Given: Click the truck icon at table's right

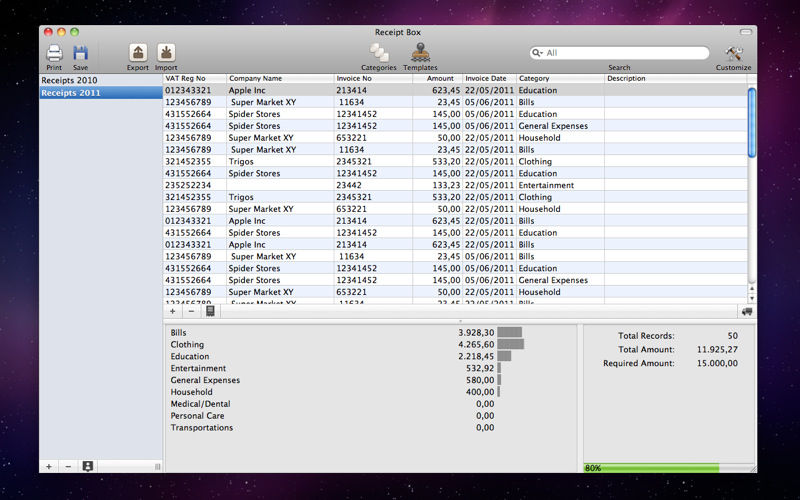Looking at the screenshot, I should [747, 311].
